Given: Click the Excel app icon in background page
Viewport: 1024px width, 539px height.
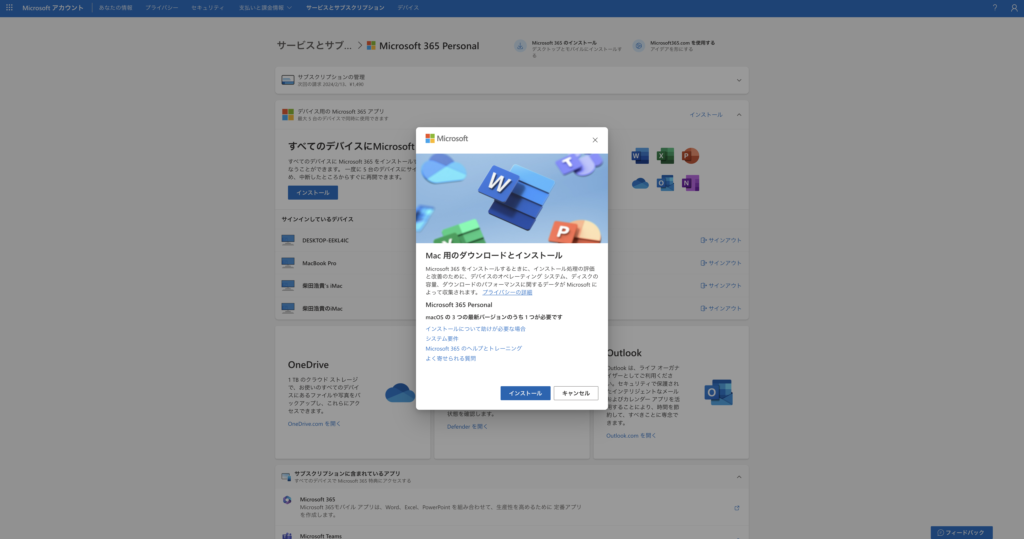Looking at the screenshot, I should (665, 155).
